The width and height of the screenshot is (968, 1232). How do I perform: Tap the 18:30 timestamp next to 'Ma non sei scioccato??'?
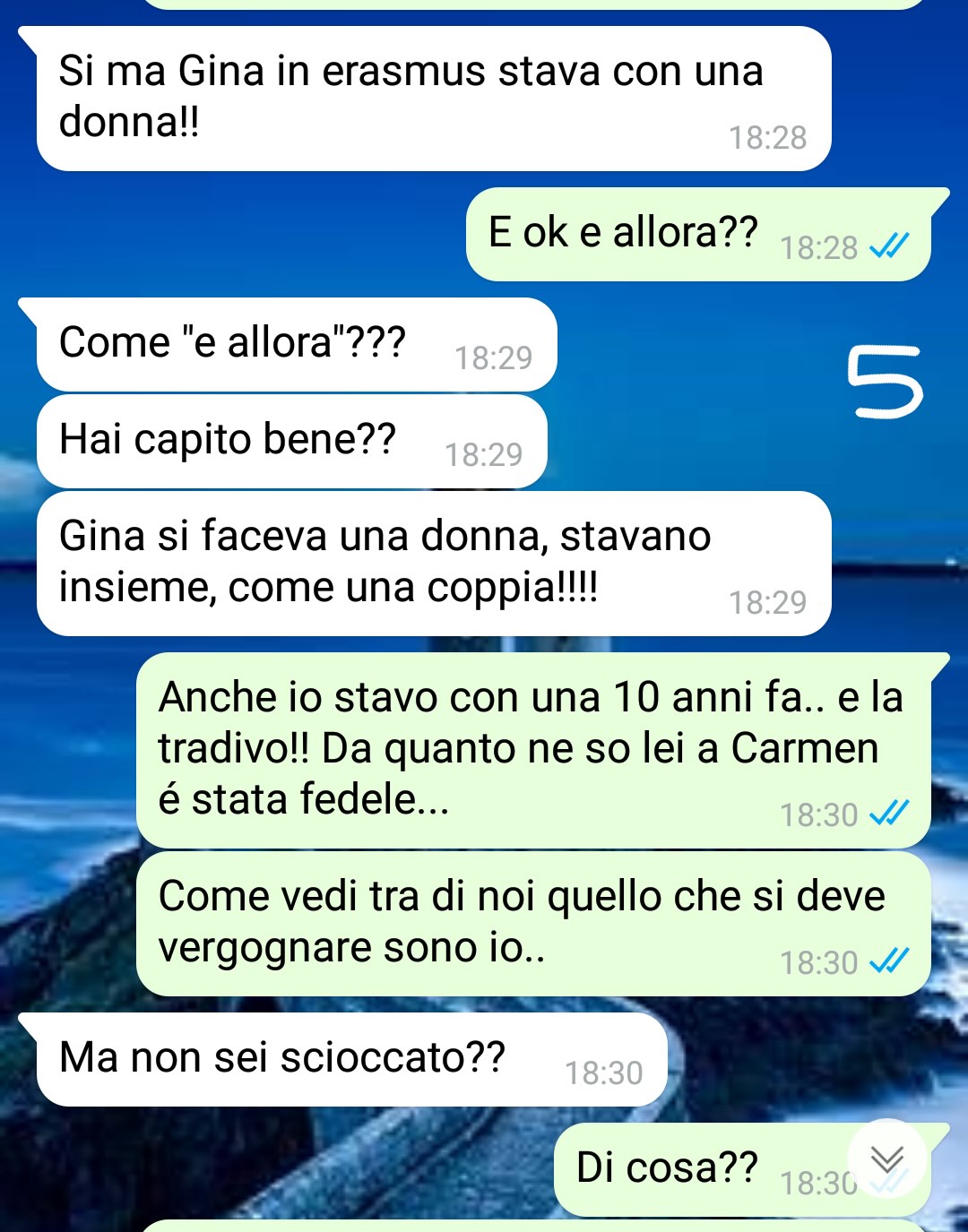(x=604, y=1073)
